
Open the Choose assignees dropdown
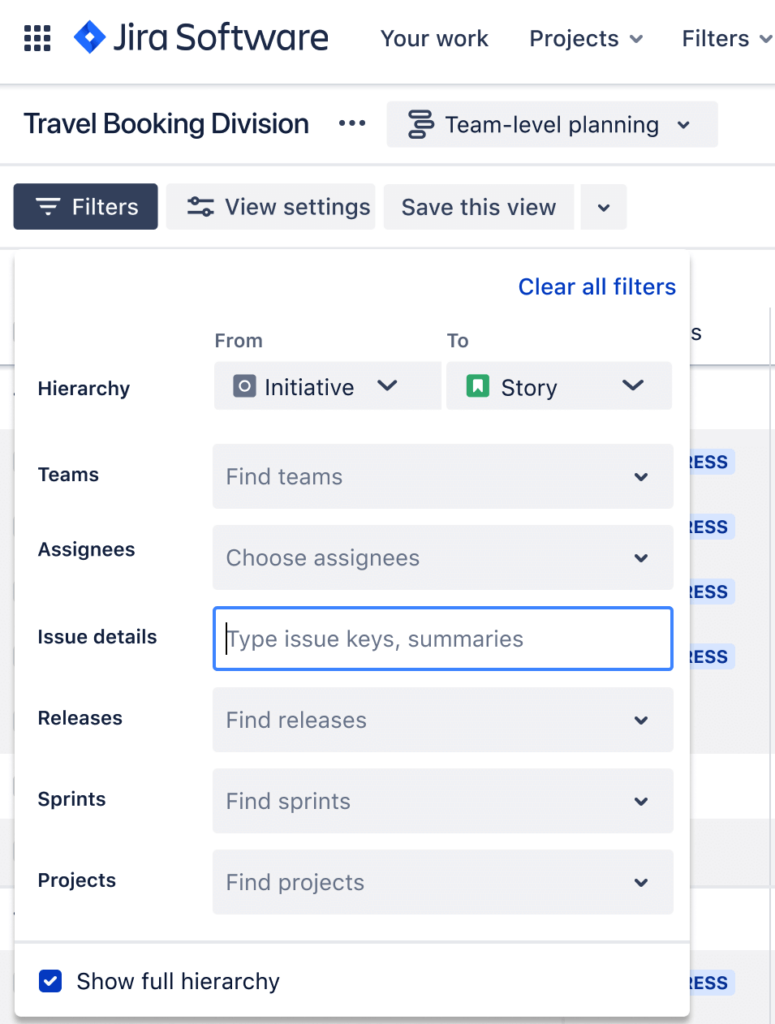pyautogui.click(x=443, y=558)
